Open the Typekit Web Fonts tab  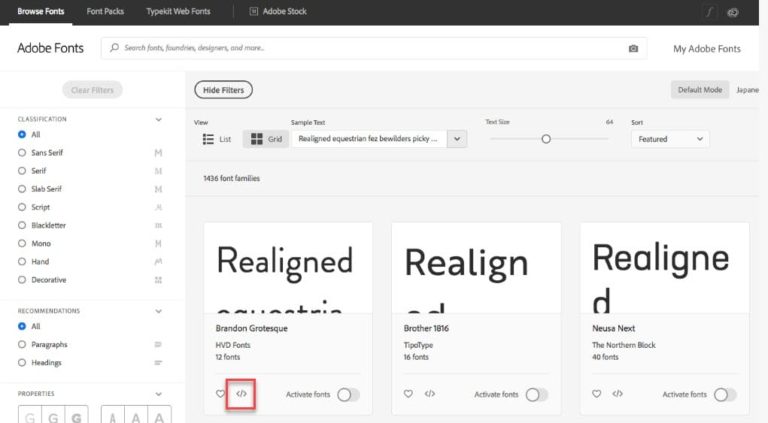point(178,11)
